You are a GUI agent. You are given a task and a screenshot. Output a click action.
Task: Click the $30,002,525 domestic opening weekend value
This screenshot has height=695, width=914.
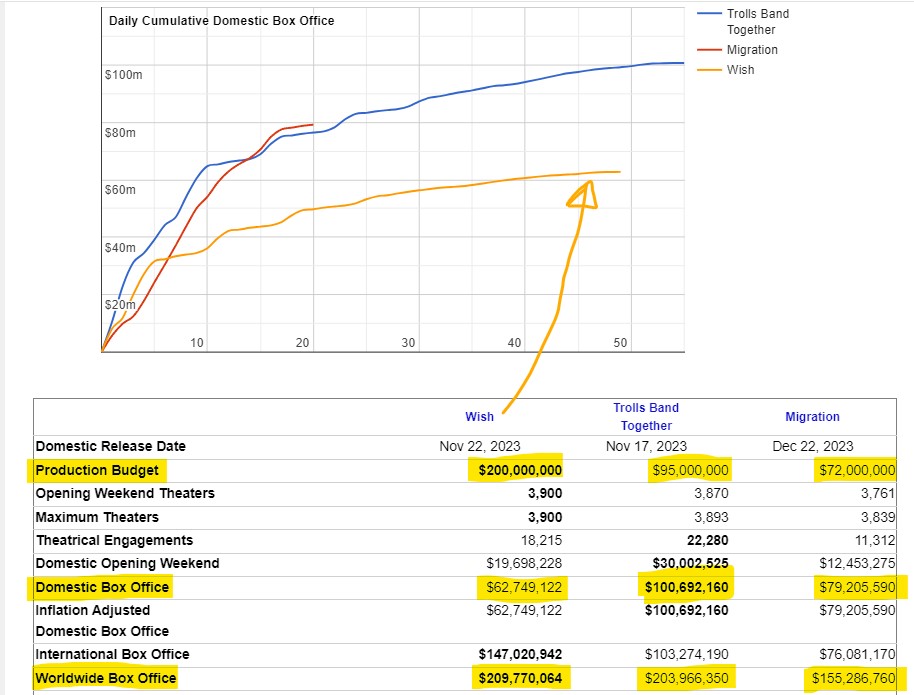tap(688, 563)
